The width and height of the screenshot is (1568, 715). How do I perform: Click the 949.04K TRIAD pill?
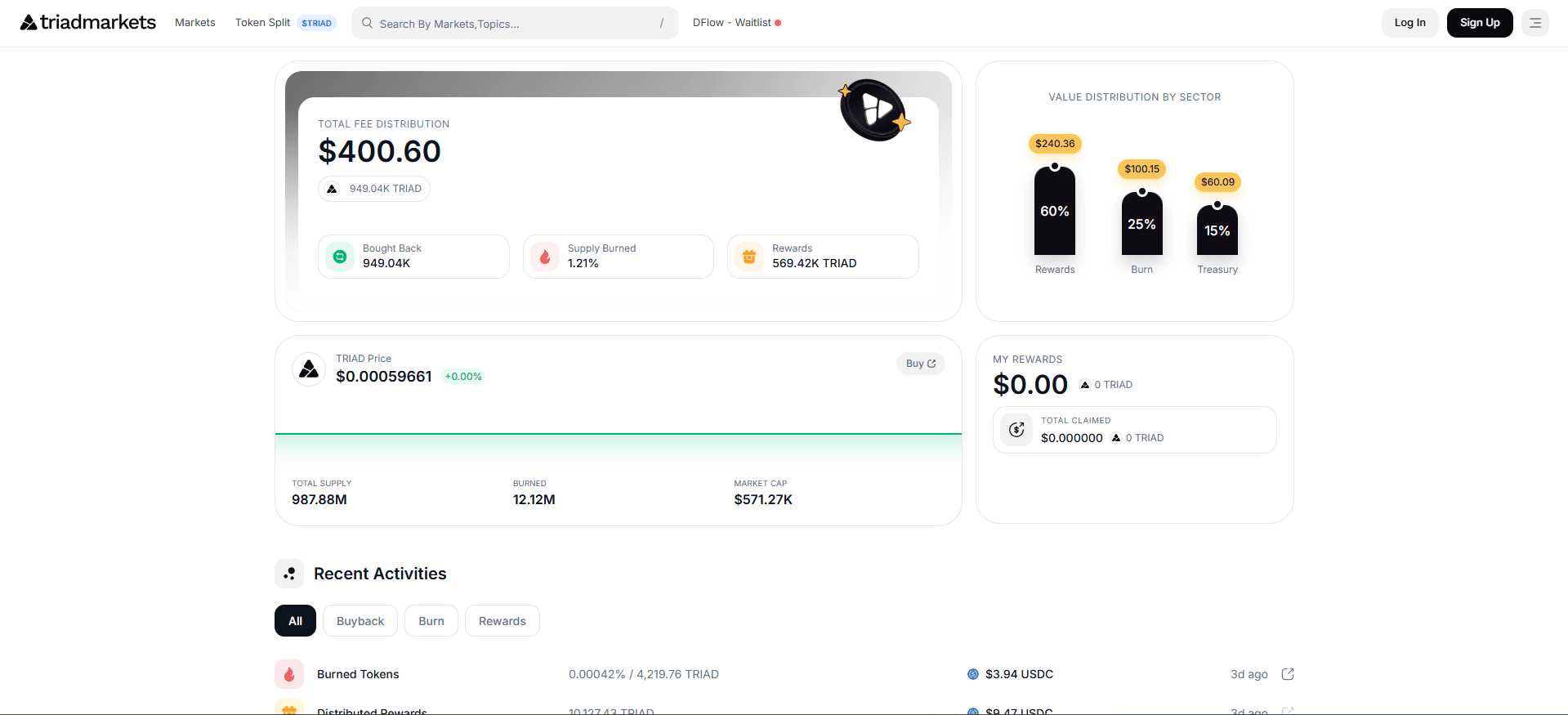coord(374,189)
